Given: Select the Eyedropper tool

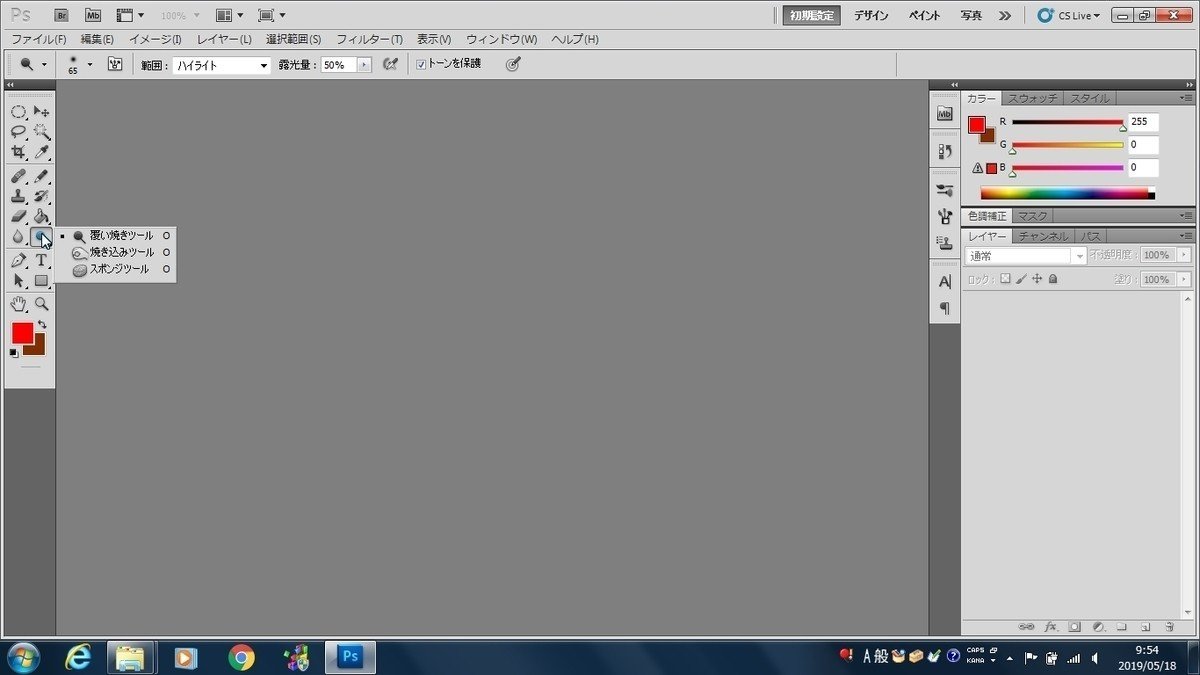Looking at the screenshot, I should coord(41,152).
